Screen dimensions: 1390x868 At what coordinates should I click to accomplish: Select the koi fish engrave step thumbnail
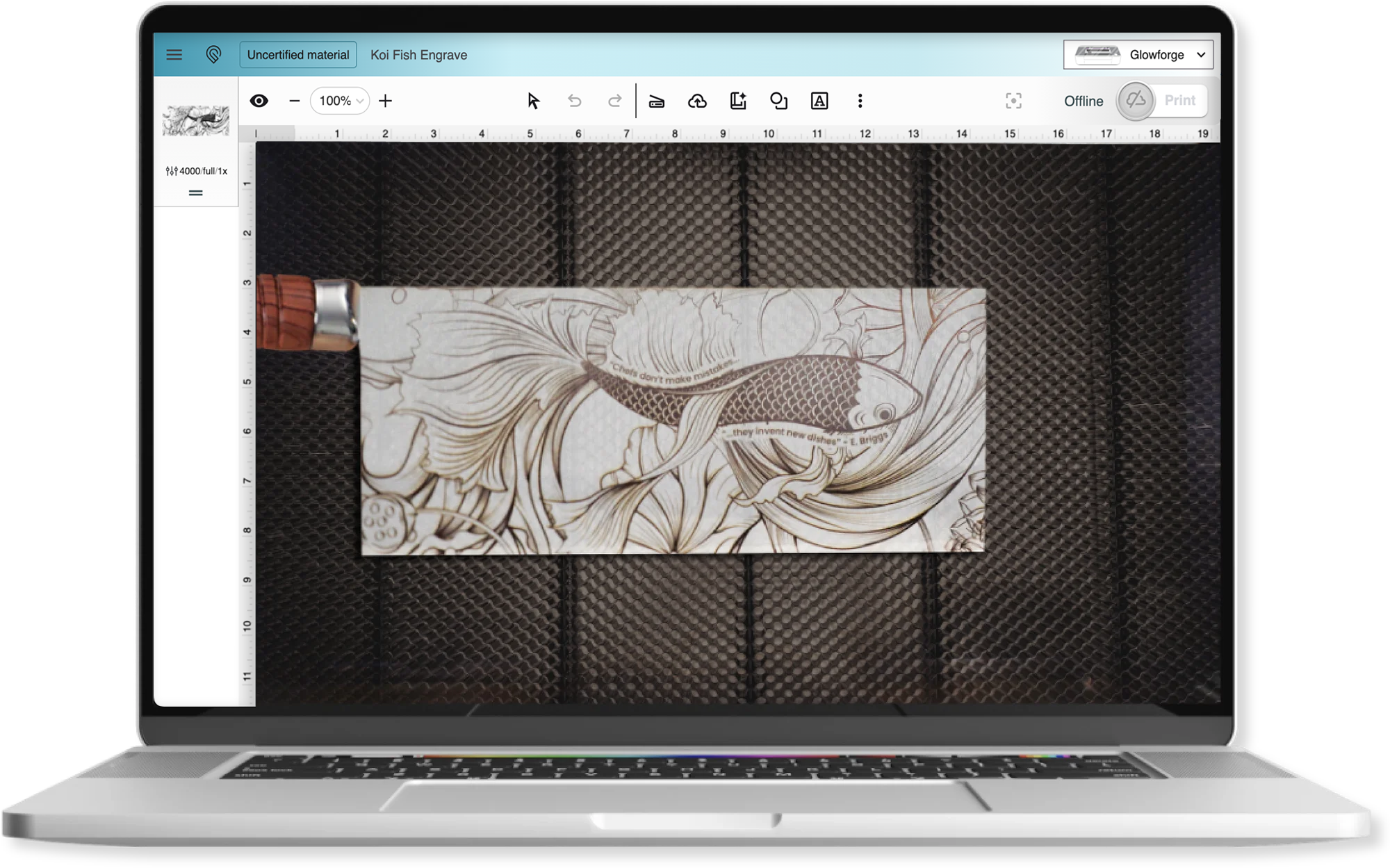(196, 121)
